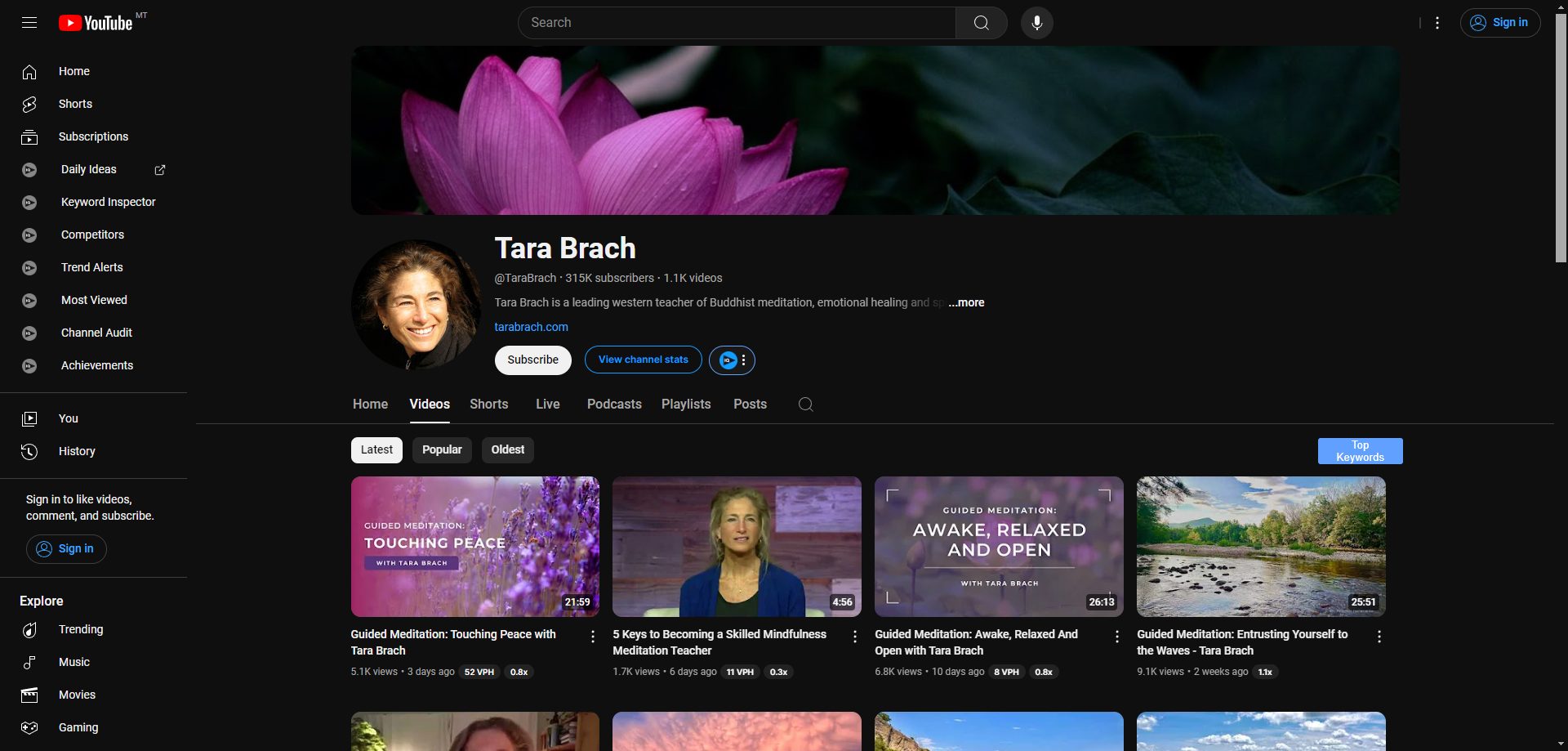Click the Achievements icon
The width and height of the screenshot is (1568, 751).
29,366
